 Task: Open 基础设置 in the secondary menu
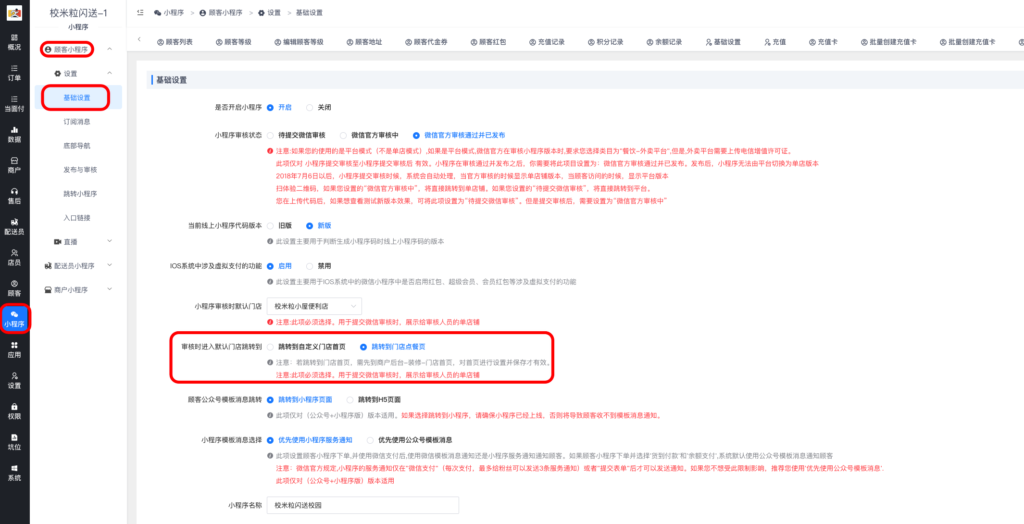click(76, 97)
